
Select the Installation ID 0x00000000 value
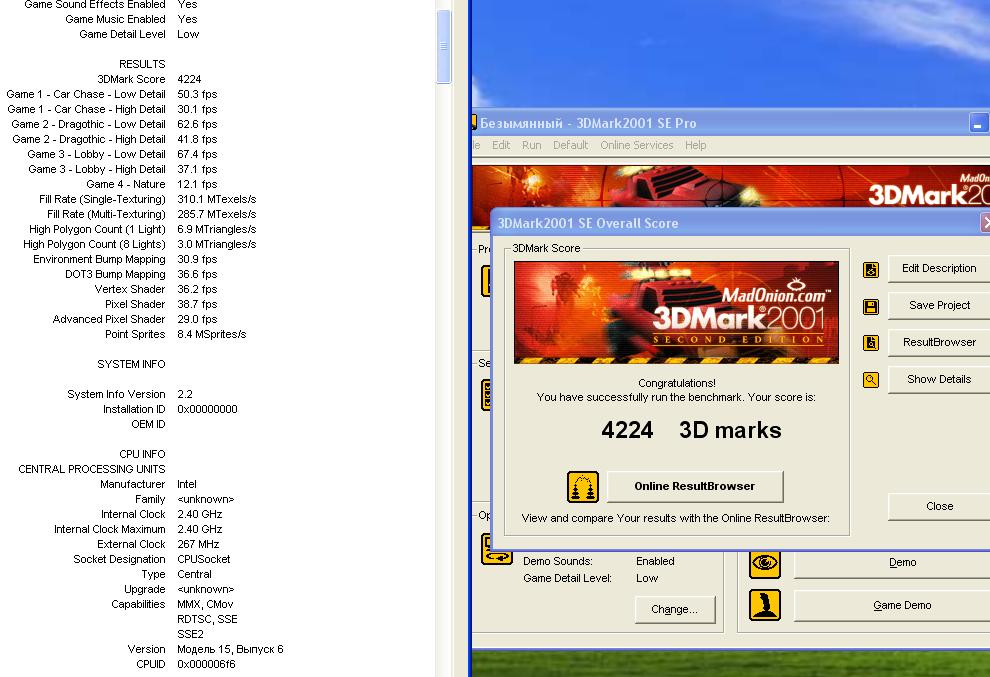207,409
